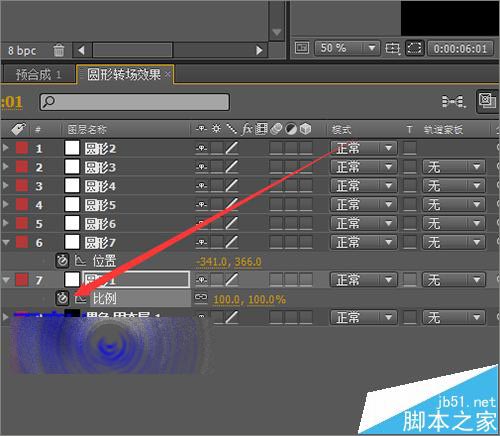This screenshot has width=500, height=436.
Task: Expand layer 1 圆形2 properties
Action: click(5, 147)
